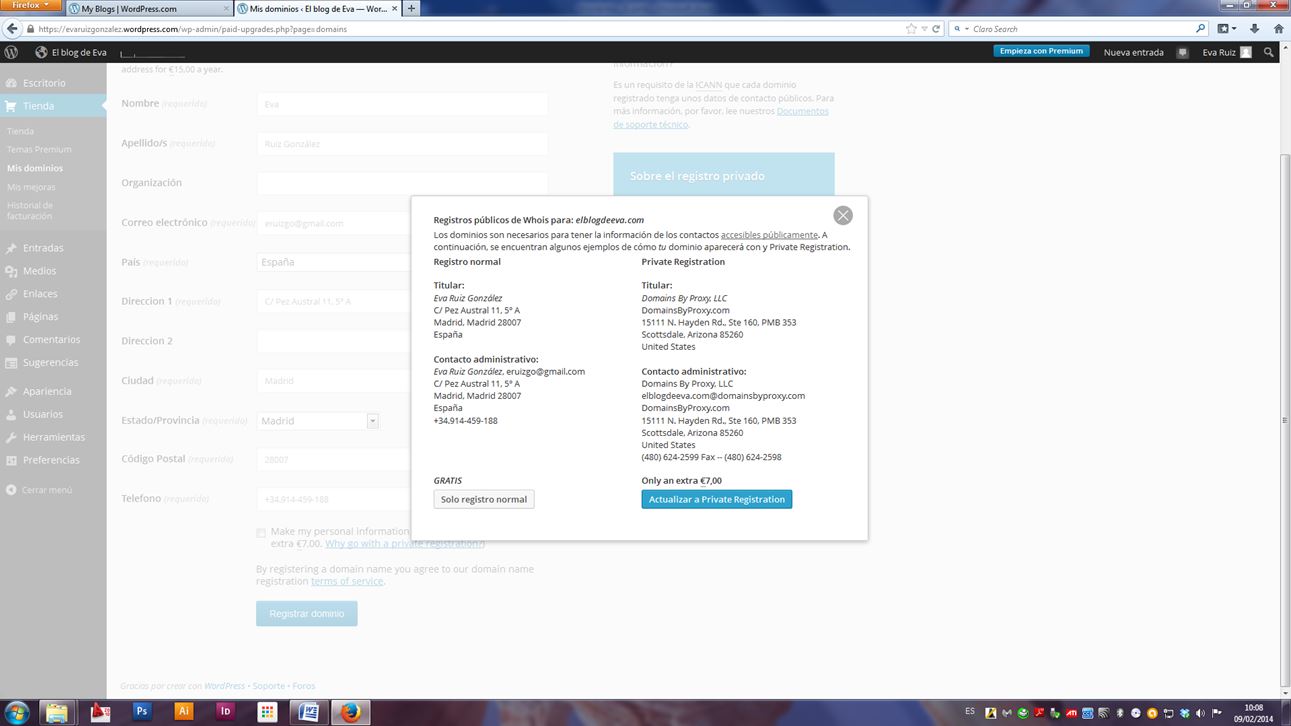Toggle the private registration checkbox
This screenshot has width=1291, height=726.
click(x=261, y=533)
